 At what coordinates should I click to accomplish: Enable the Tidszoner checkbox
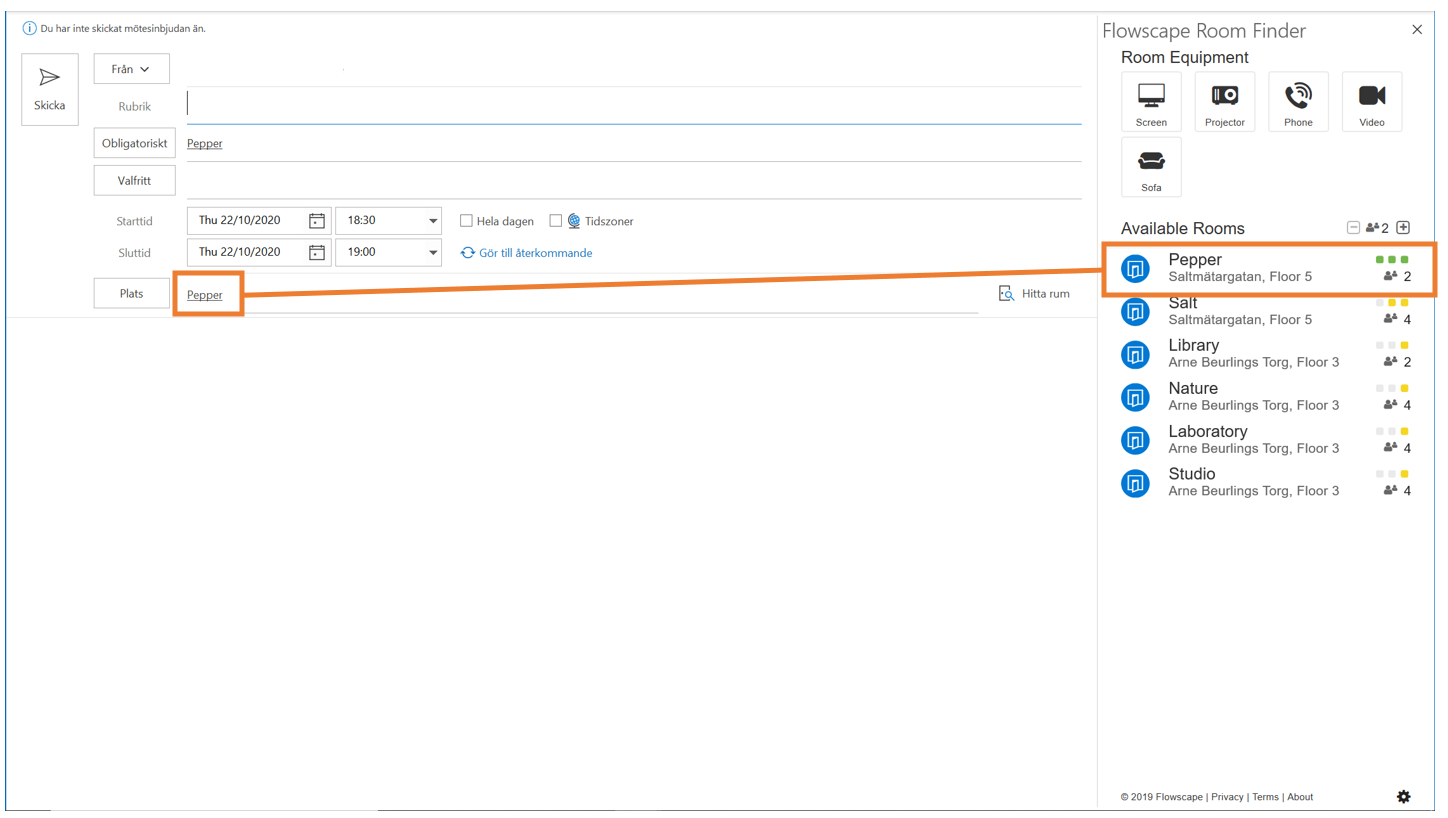[556, 220]
